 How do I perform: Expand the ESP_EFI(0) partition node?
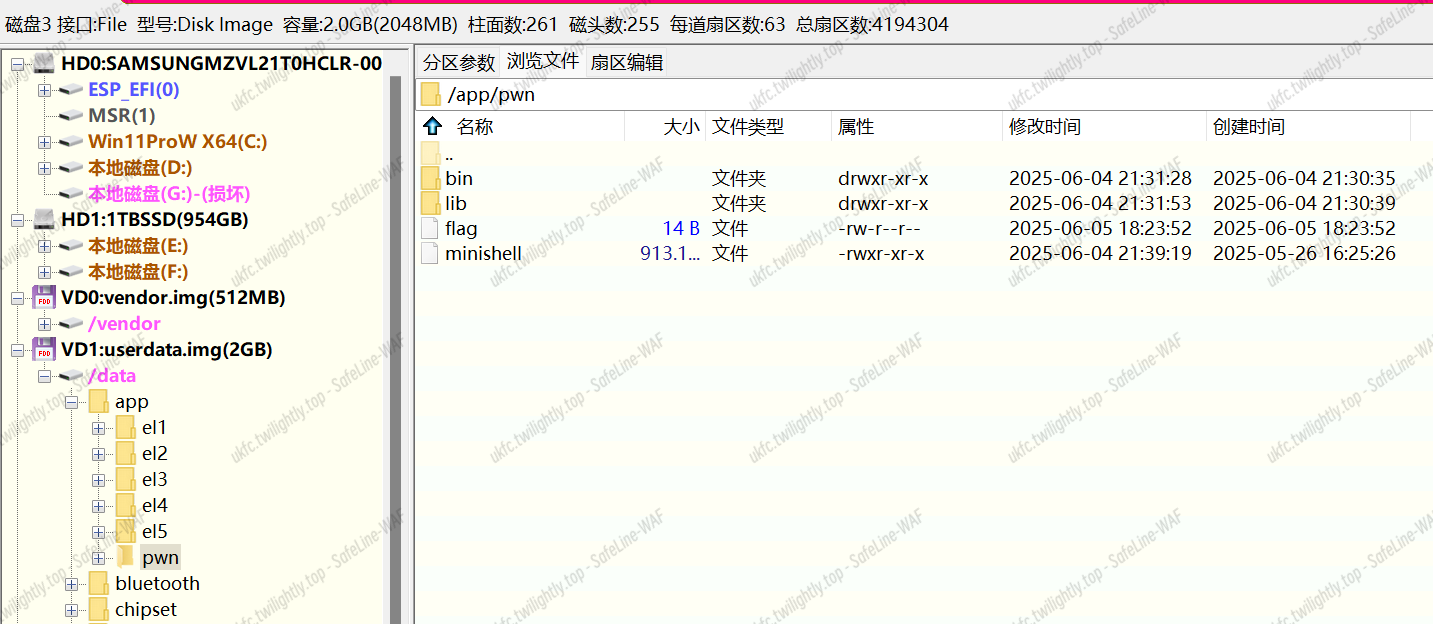tap(44, 90)
